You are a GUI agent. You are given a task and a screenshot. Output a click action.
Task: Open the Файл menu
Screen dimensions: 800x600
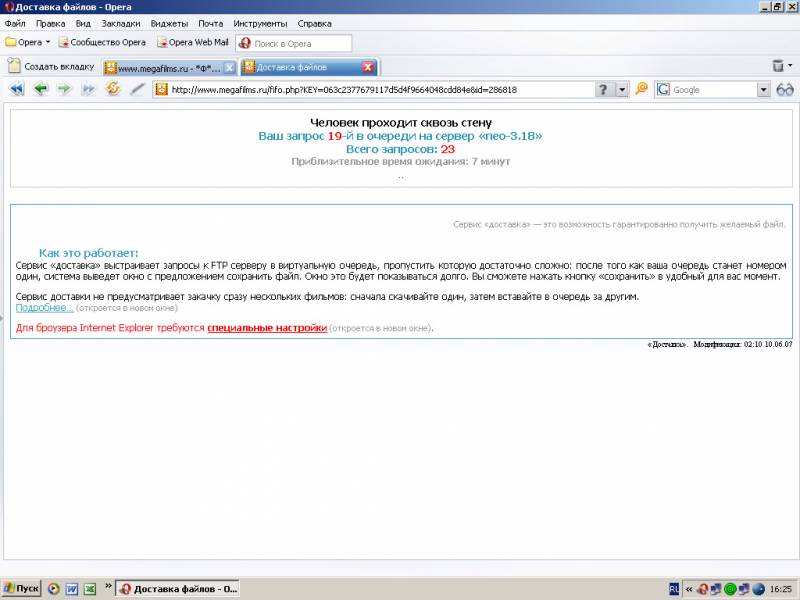(x=15, y=23)
